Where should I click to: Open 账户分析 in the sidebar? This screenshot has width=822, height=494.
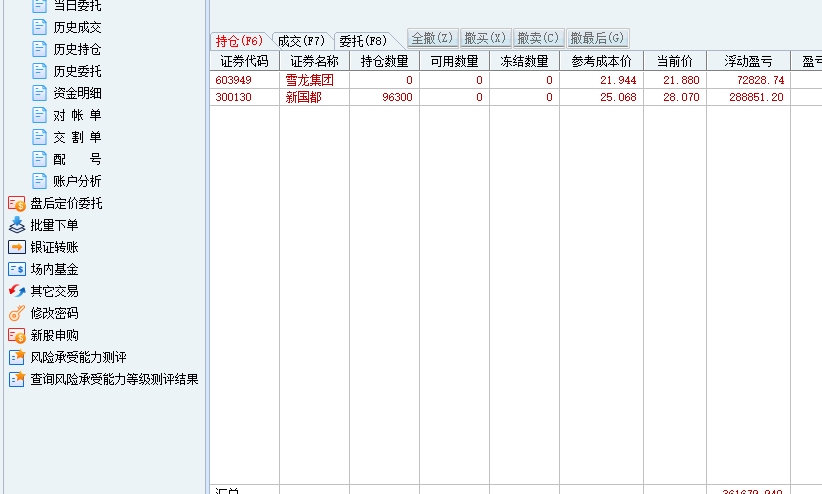coord(77,181)
